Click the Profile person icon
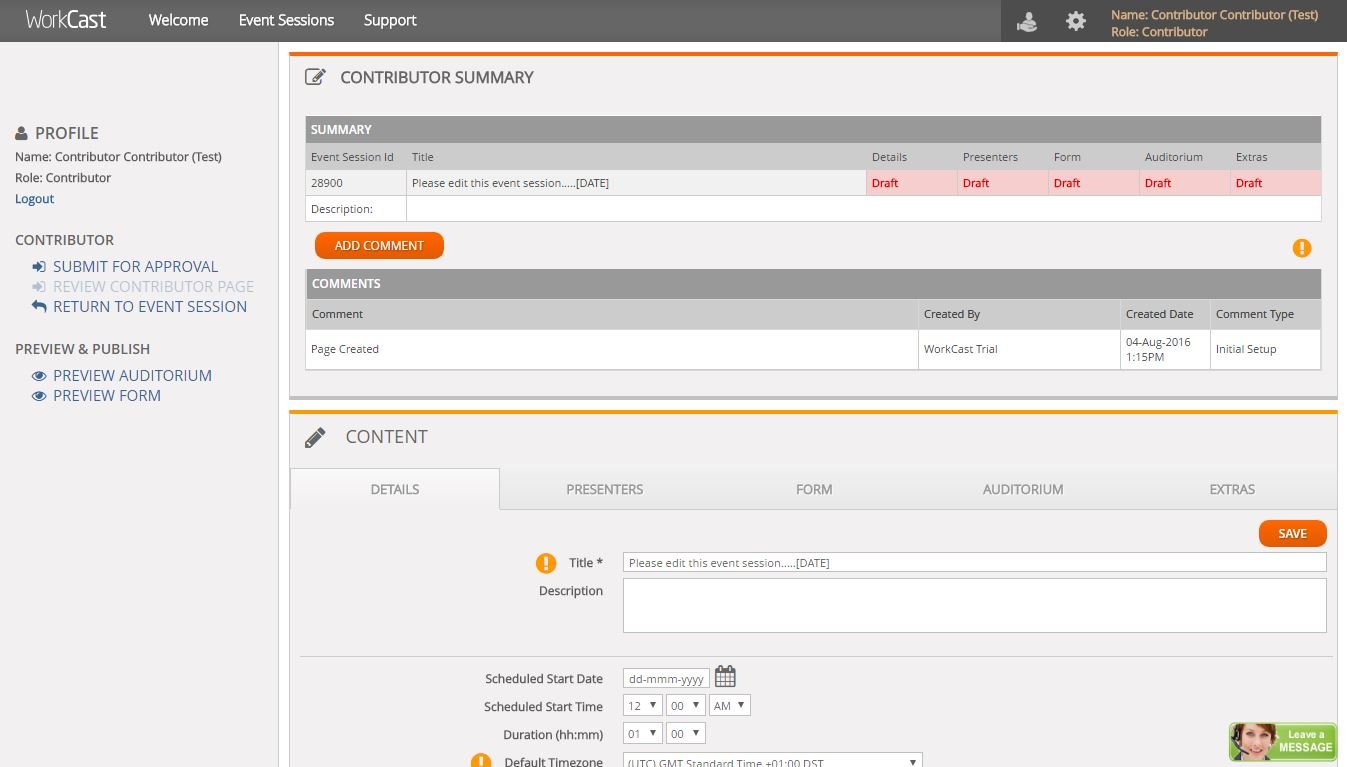The width and height of the screenshot is (1347, 767). click(x=21, y=133)
